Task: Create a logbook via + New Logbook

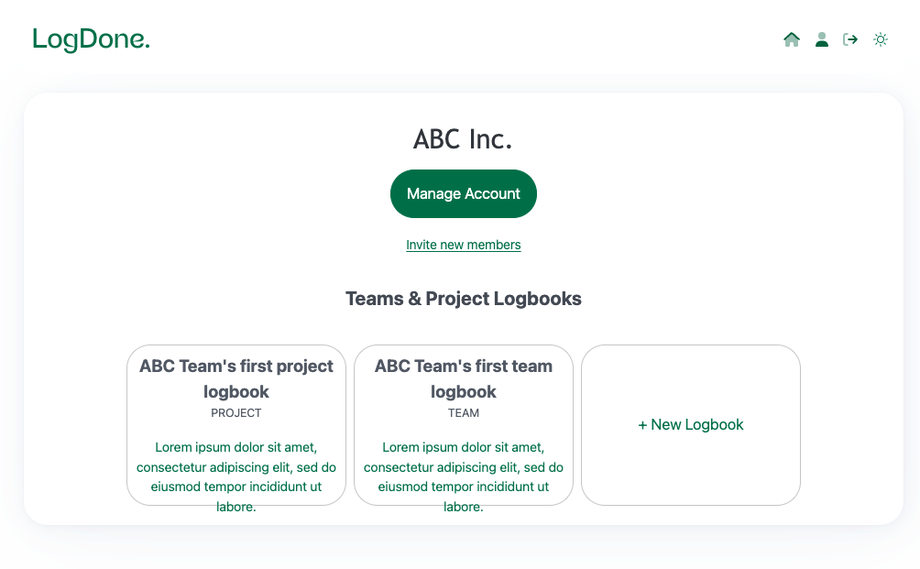Action: [x=691, y=425]
